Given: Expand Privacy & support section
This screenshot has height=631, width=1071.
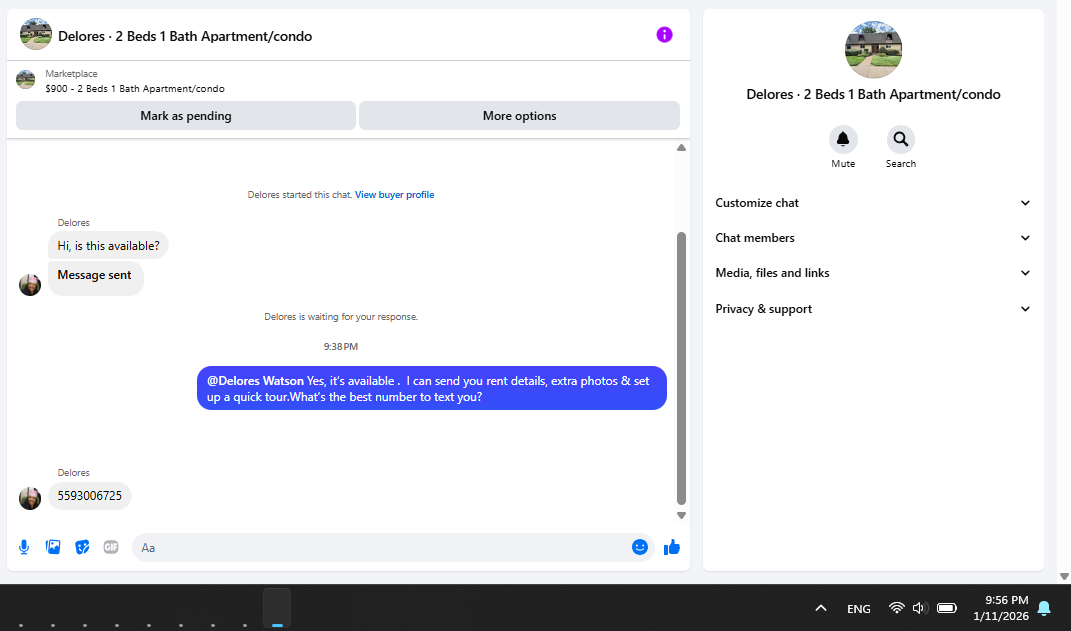Looking at the screenshot, I should [x=872, y=309].
